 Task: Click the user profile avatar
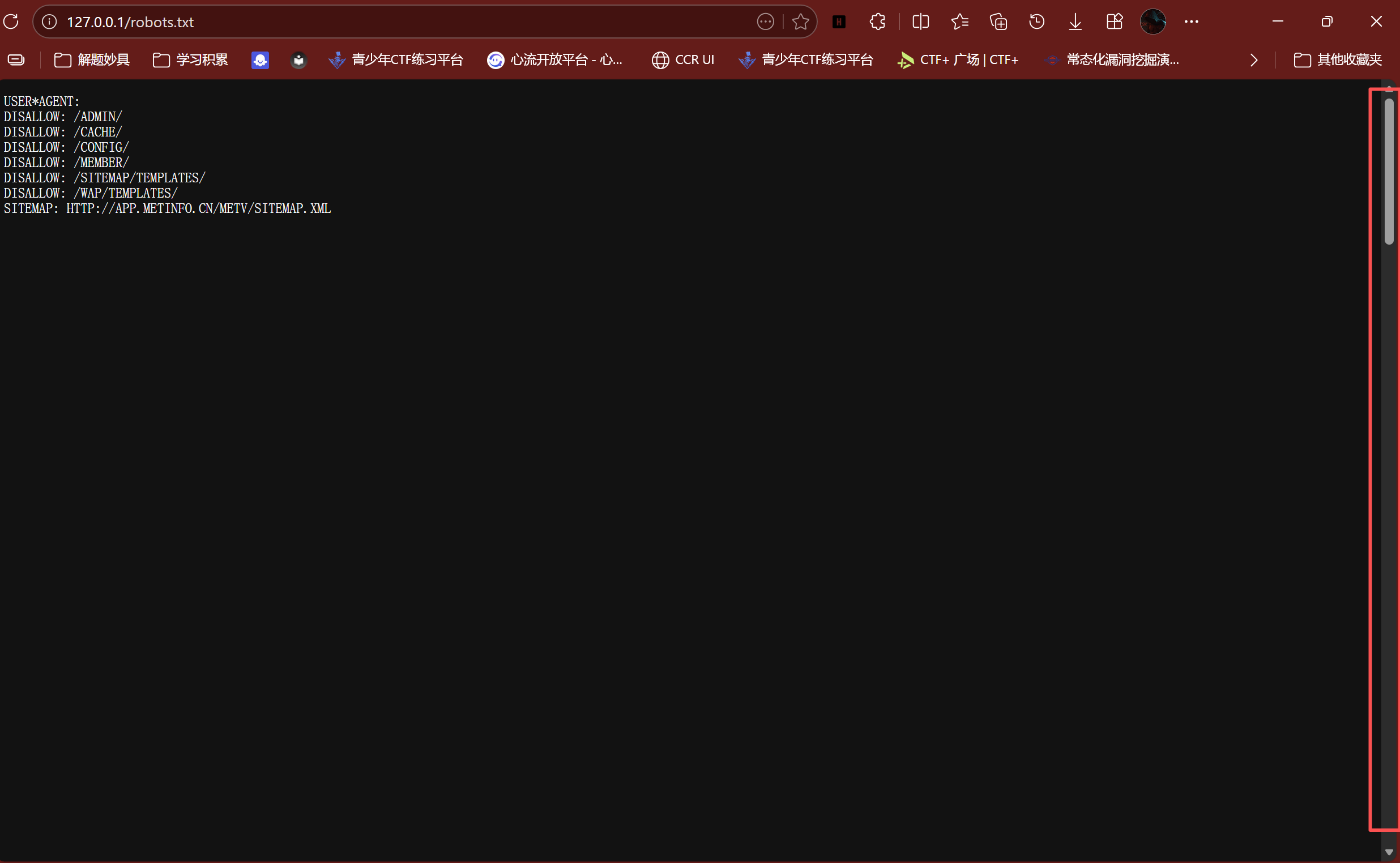(x=1153, y=22)
